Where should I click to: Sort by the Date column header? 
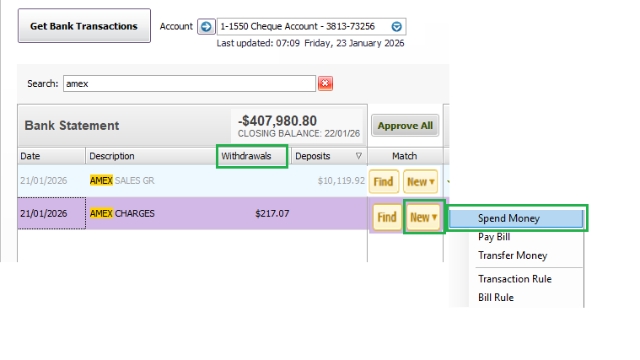[51, 156]
